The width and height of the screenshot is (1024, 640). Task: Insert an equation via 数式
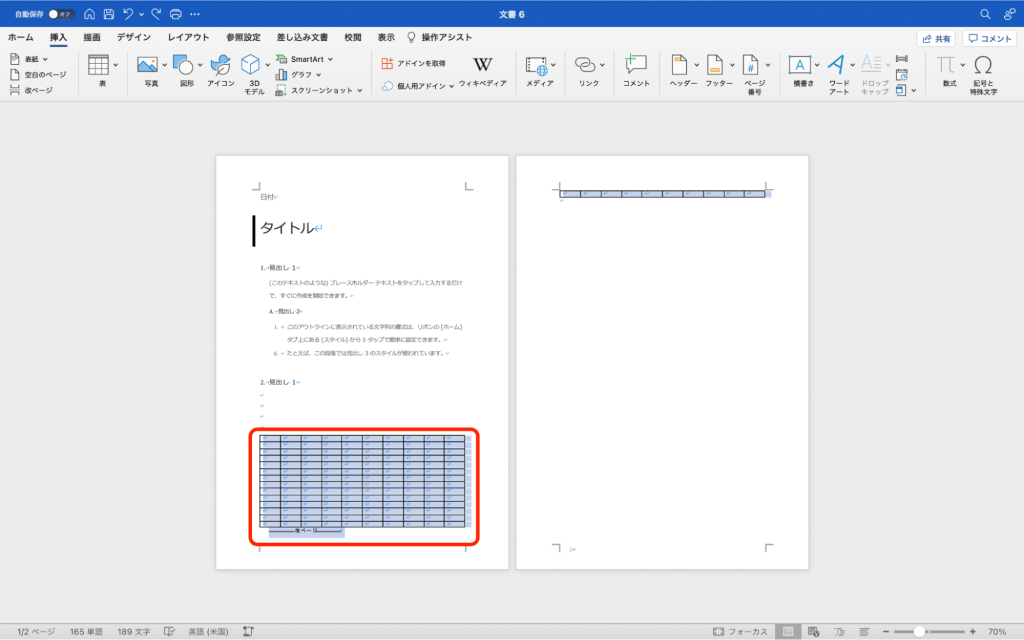coord(946,65)
